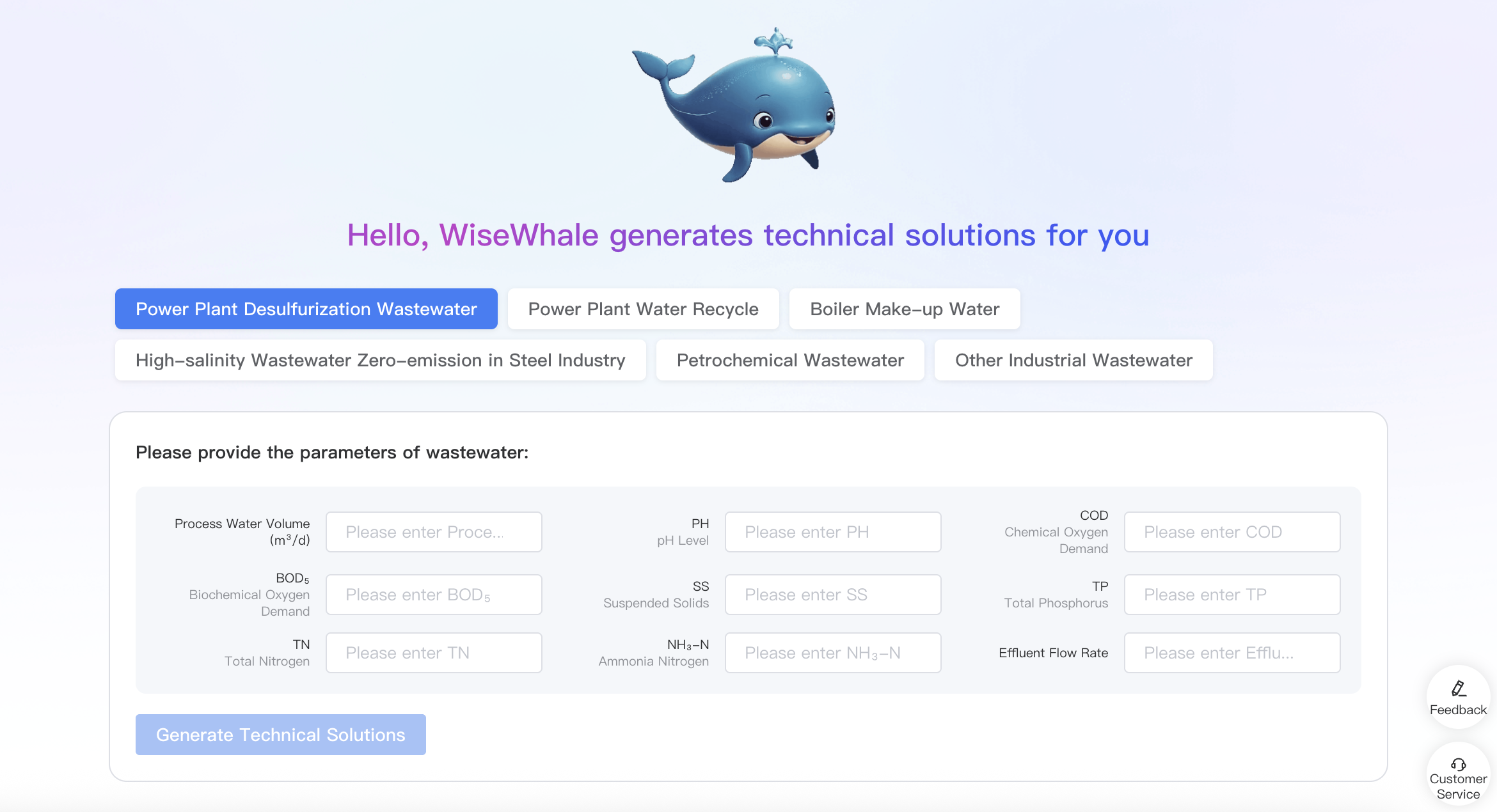Choose the Boiler Make-up Water tab

coord(904,309)
